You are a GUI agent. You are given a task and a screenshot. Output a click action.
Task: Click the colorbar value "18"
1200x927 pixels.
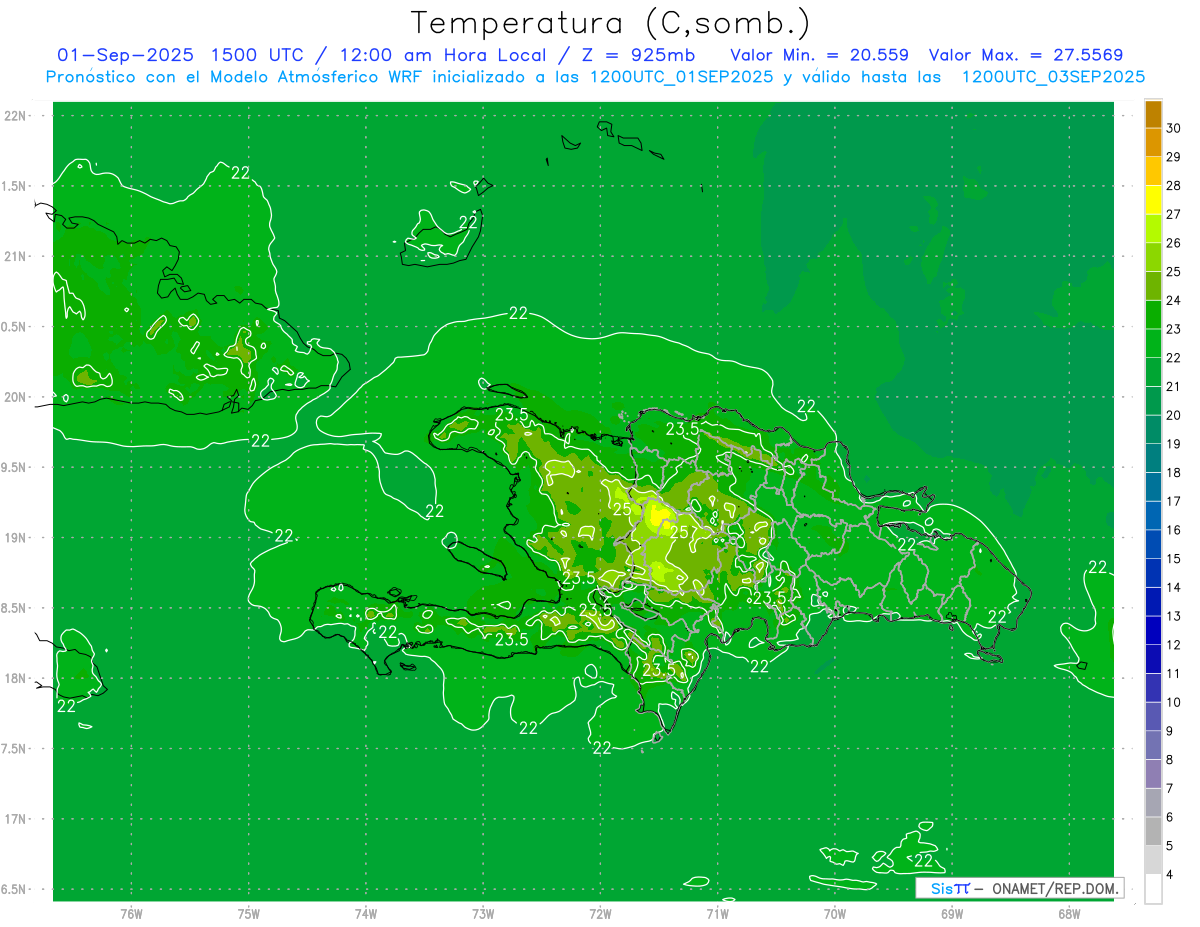(x=1173, y=472)
